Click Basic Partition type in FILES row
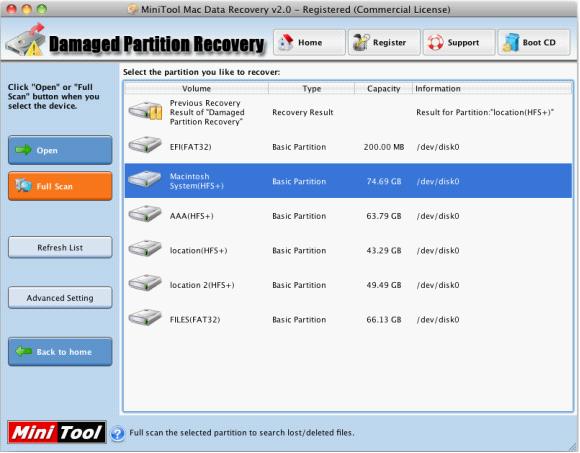This screenshot has height=453, width=580. coord(299,320)
